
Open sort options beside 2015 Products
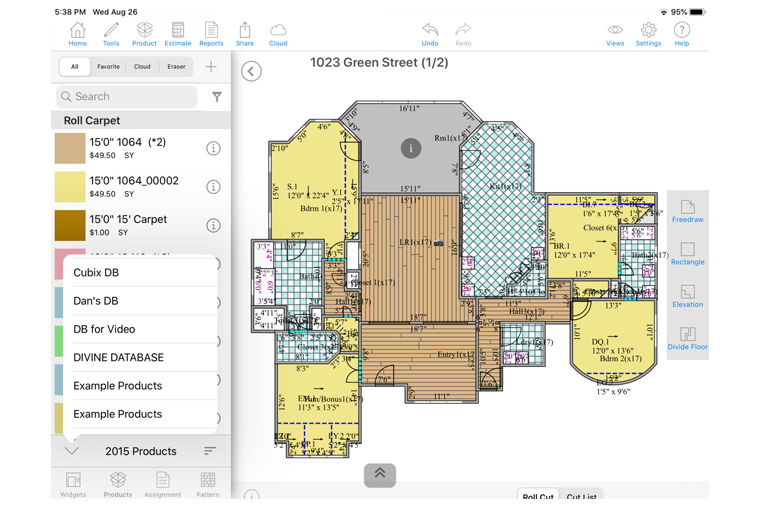click(x=210, y=451)
